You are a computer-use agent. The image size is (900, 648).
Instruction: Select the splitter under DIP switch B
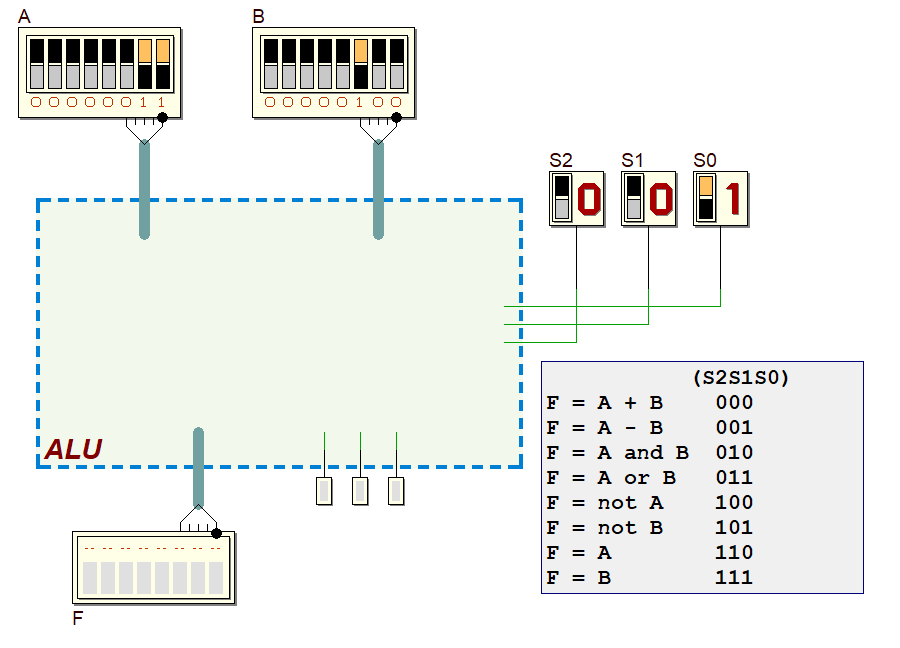(378, 129)
